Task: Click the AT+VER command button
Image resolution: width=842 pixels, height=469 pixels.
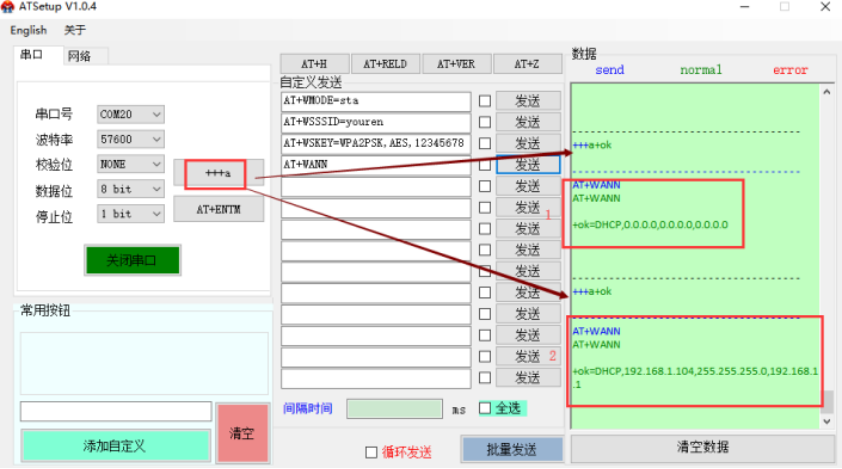Action: (x=455, y=64)
